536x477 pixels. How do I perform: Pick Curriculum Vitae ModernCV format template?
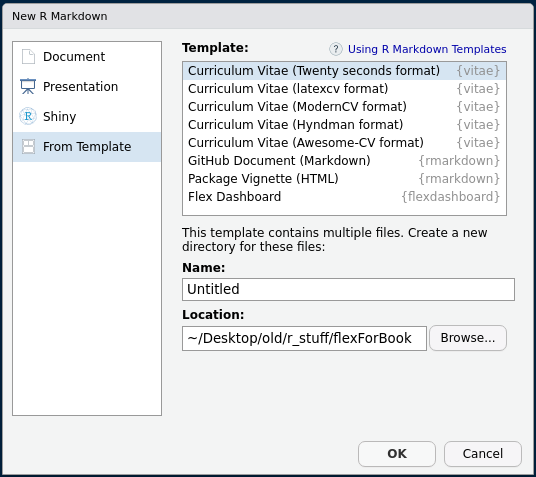pos(344,107)
